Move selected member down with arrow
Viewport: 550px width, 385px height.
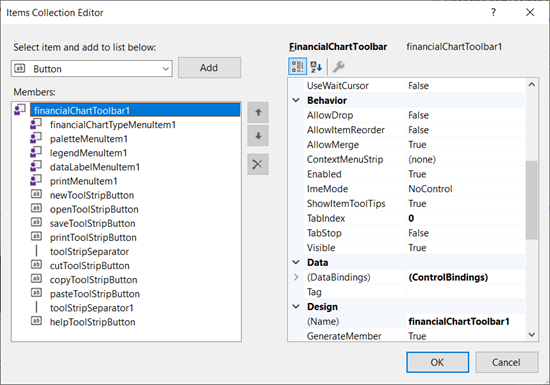258,136
